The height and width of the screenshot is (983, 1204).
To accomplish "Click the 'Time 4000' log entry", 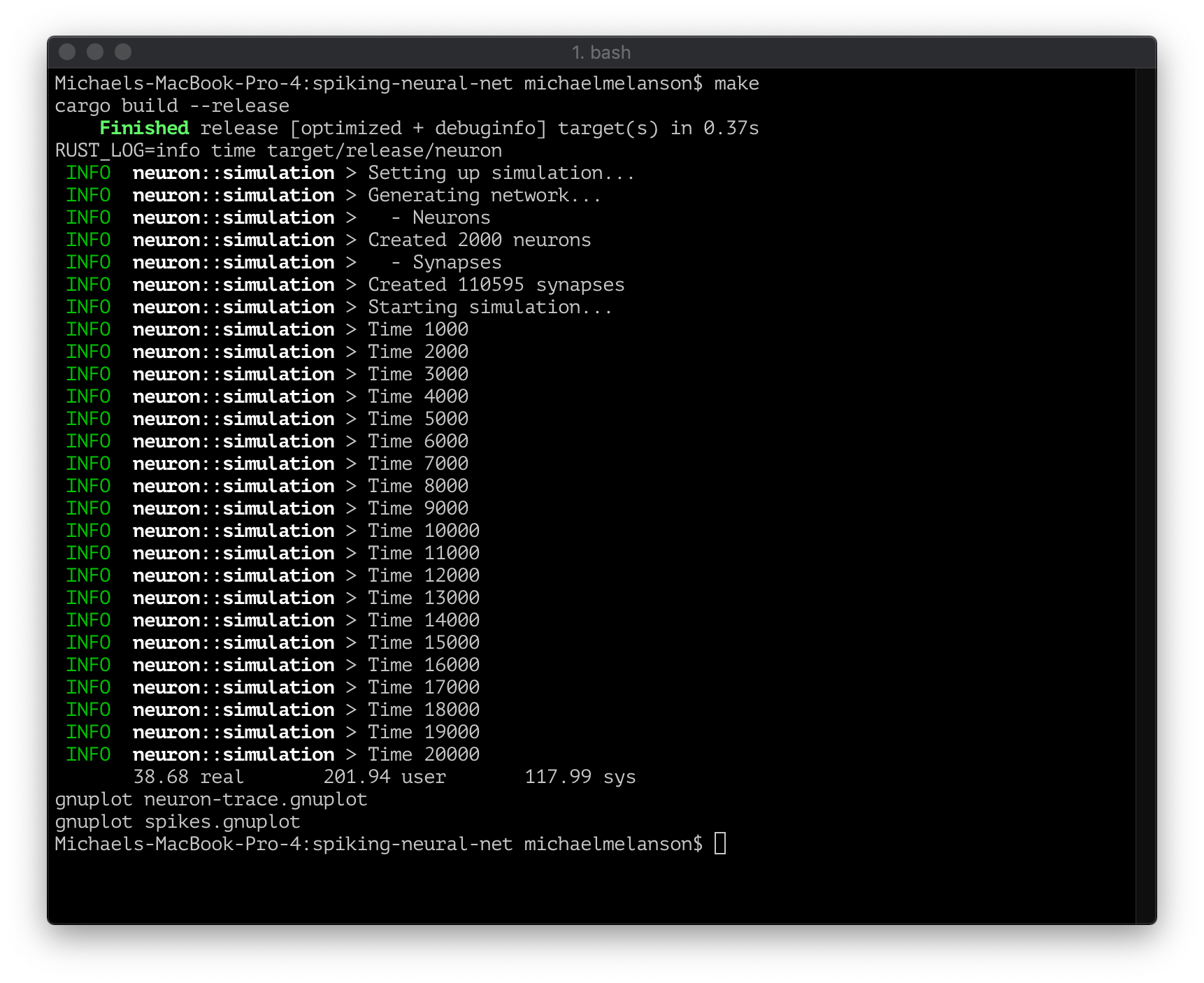I will pyautogui.click(x=418, y=396).
